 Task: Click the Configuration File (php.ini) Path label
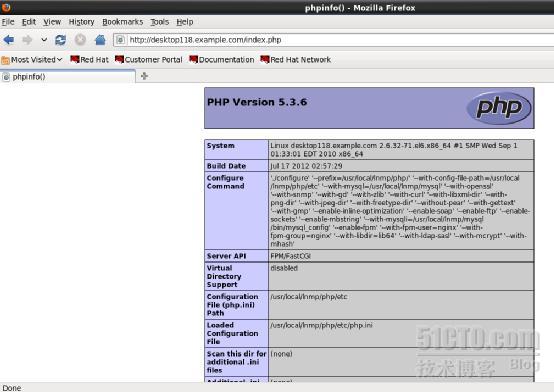point(232,305)
